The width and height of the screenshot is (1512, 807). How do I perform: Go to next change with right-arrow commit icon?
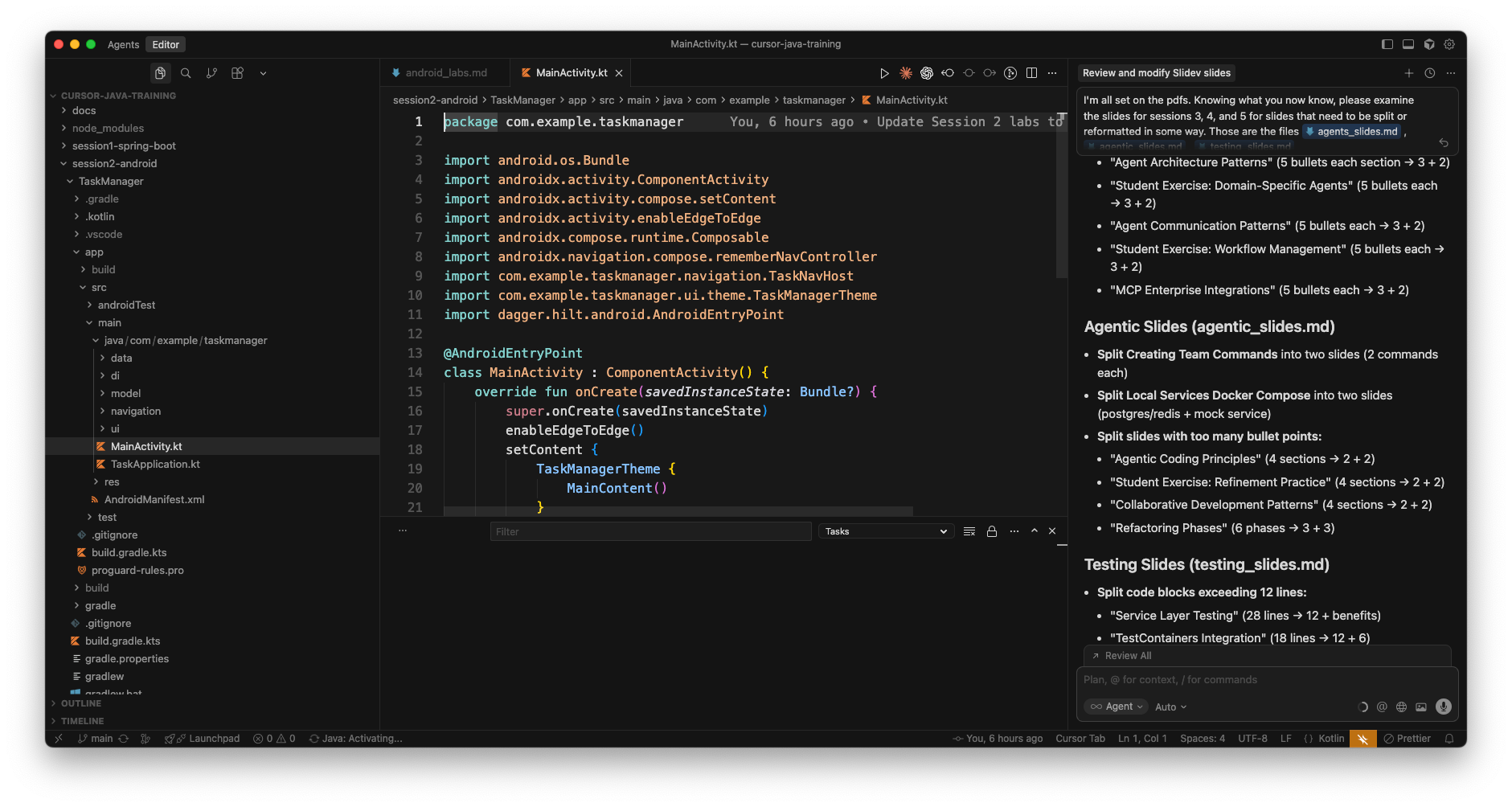click(x=990, y=73)
